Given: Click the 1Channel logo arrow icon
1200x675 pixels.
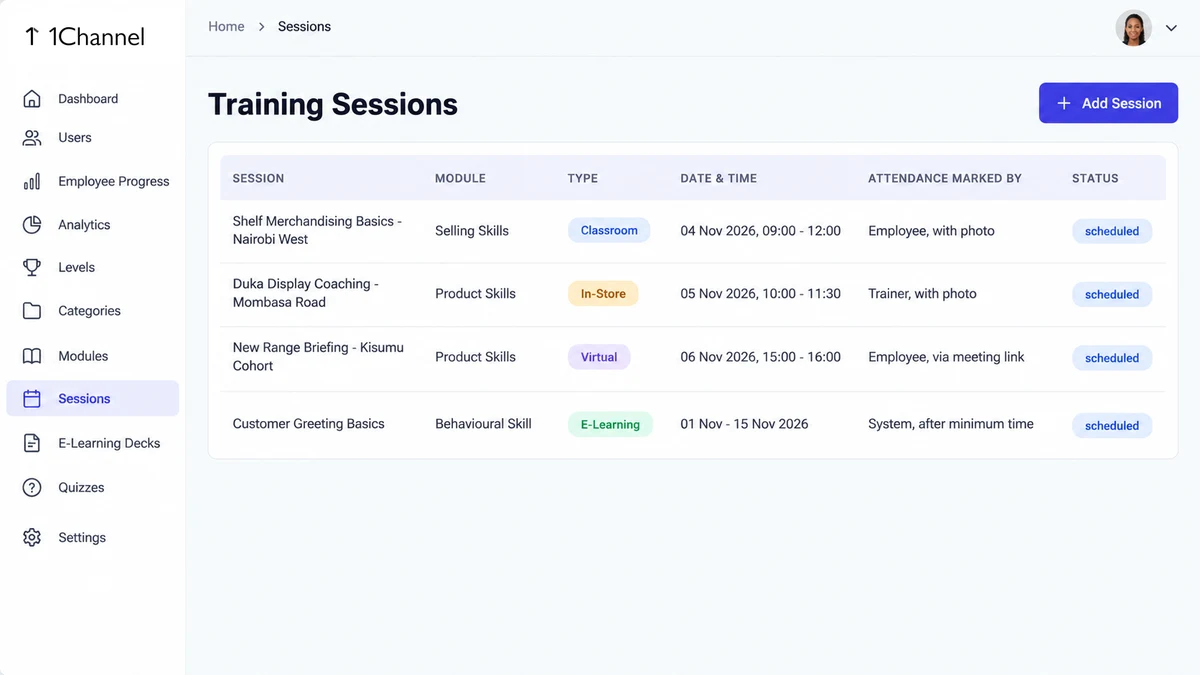Looking at the screenshot, I should pyautogui.click(x=32, y=37).
